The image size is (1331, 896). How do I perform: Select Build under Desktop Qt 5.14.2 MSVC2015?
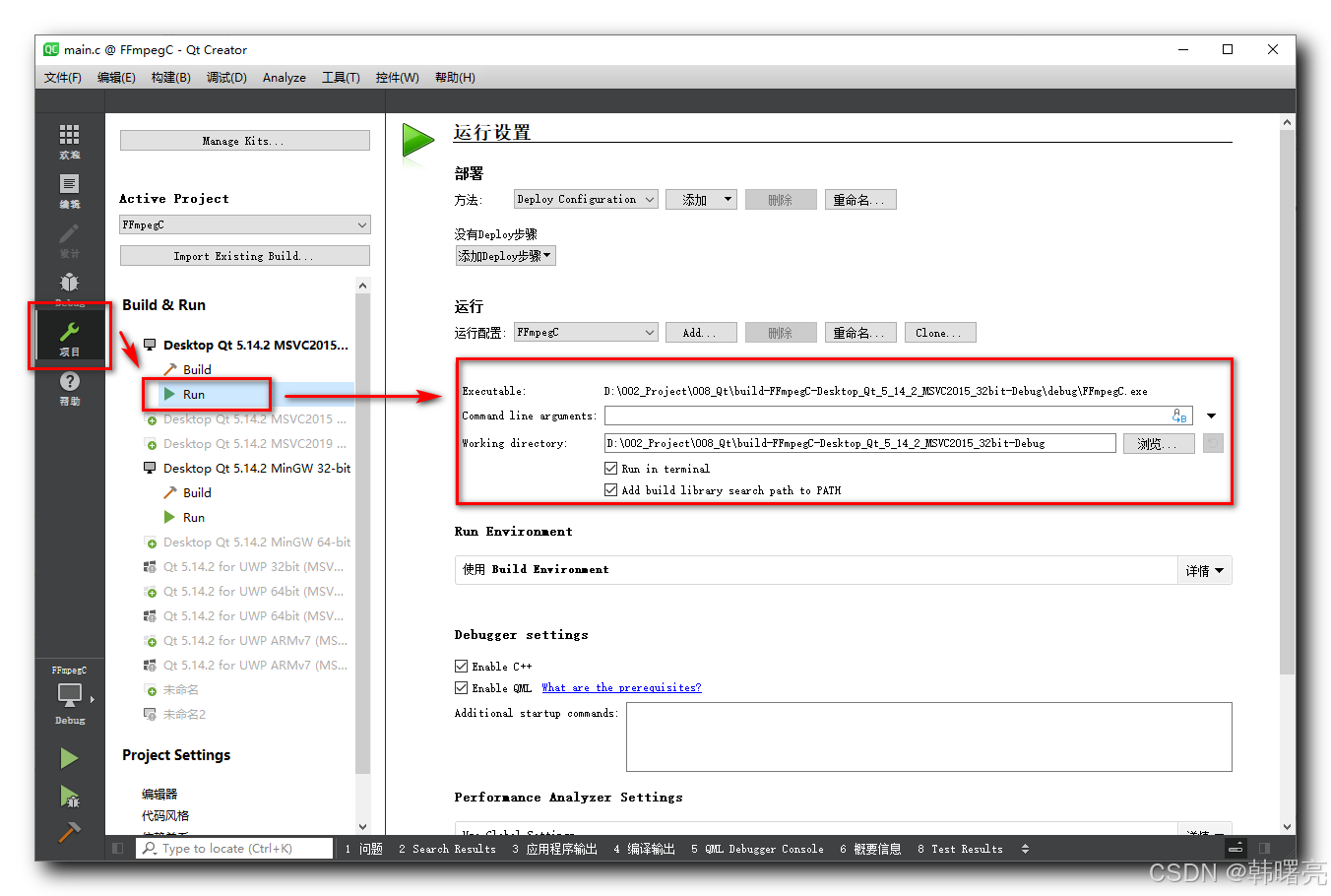197,369
